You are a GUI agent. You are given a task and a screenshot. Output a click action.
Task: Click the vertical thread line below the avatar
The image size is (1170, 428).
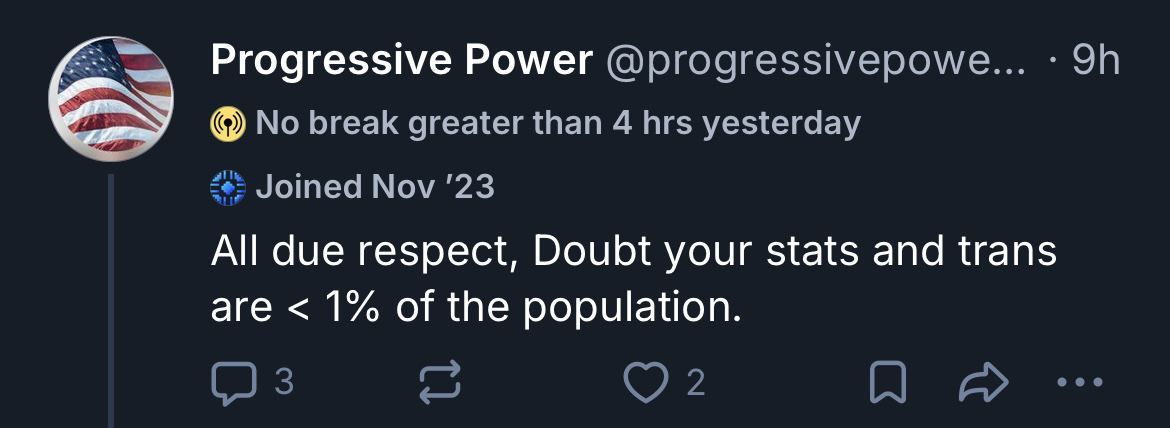(x=111, y=300)
